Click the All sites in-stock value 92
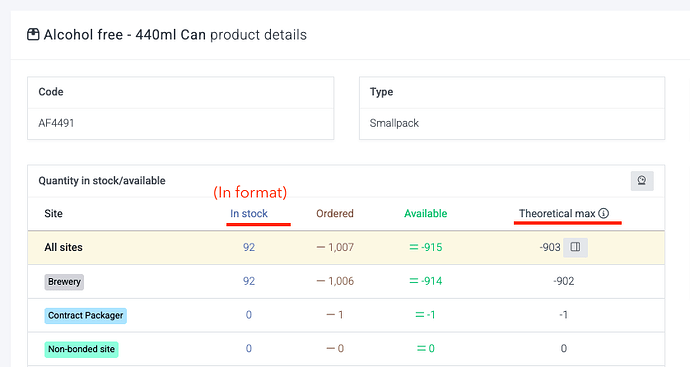The width and height of the screenshot is (690, 367). coord(249,247)
